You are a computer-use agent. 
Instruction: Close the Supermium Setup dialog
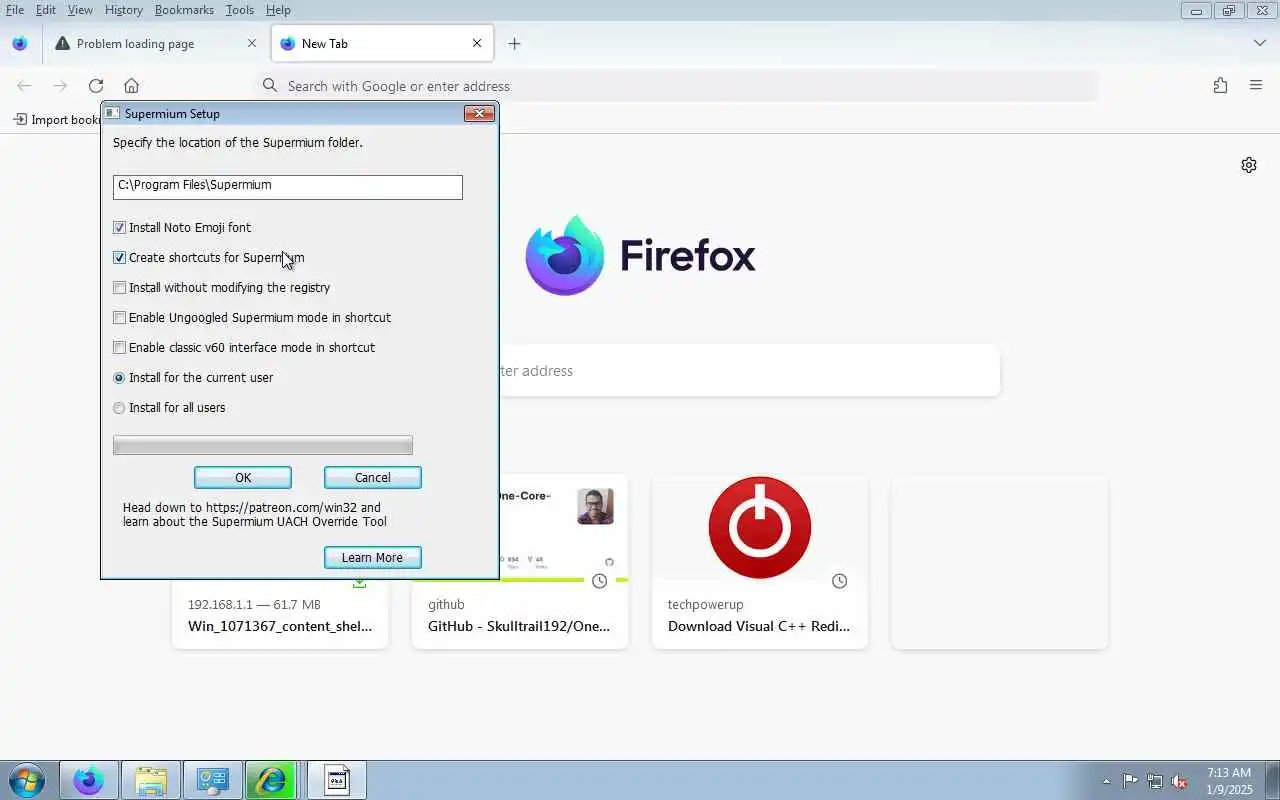479,114
